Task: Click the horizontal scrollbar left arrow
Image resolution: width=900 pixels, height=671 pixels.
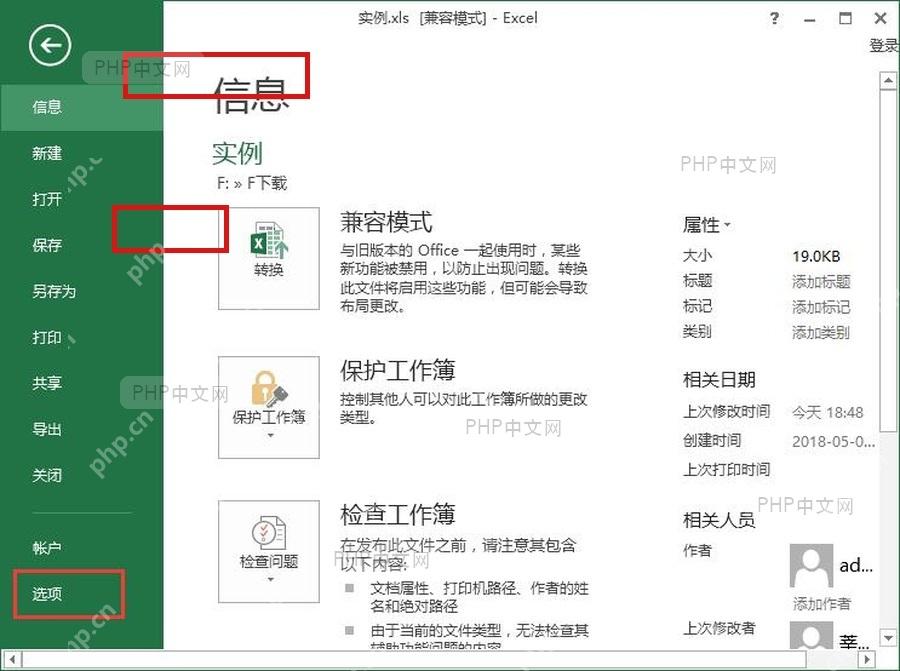Action: point(13,659)
